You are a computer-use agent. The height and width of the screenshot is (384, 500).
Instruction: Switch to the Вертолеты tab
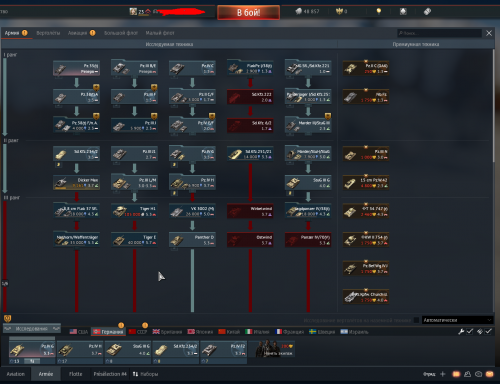coord(48,33)
